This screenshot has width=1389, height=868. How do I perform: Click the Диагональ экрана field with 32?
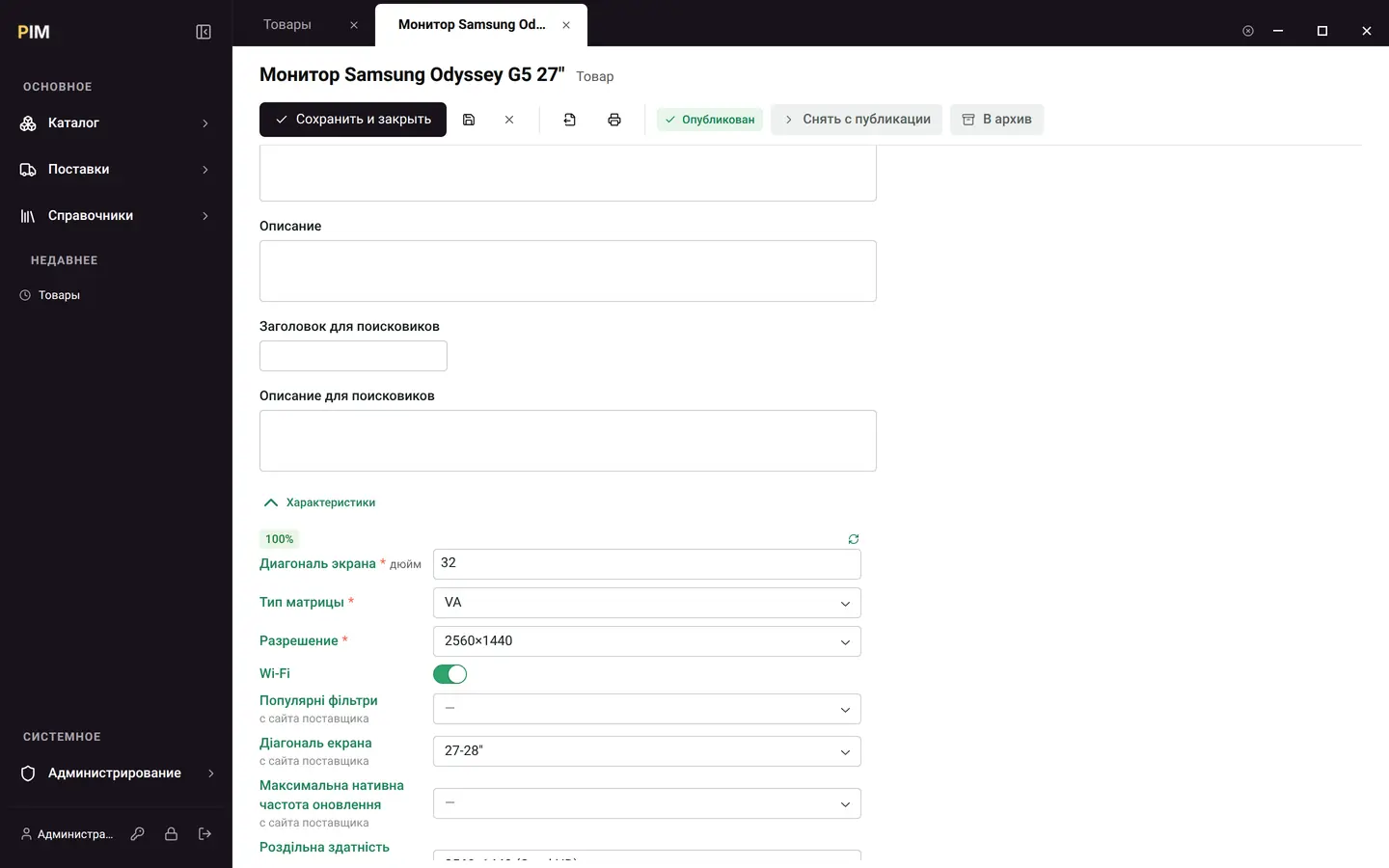point(647,564)
